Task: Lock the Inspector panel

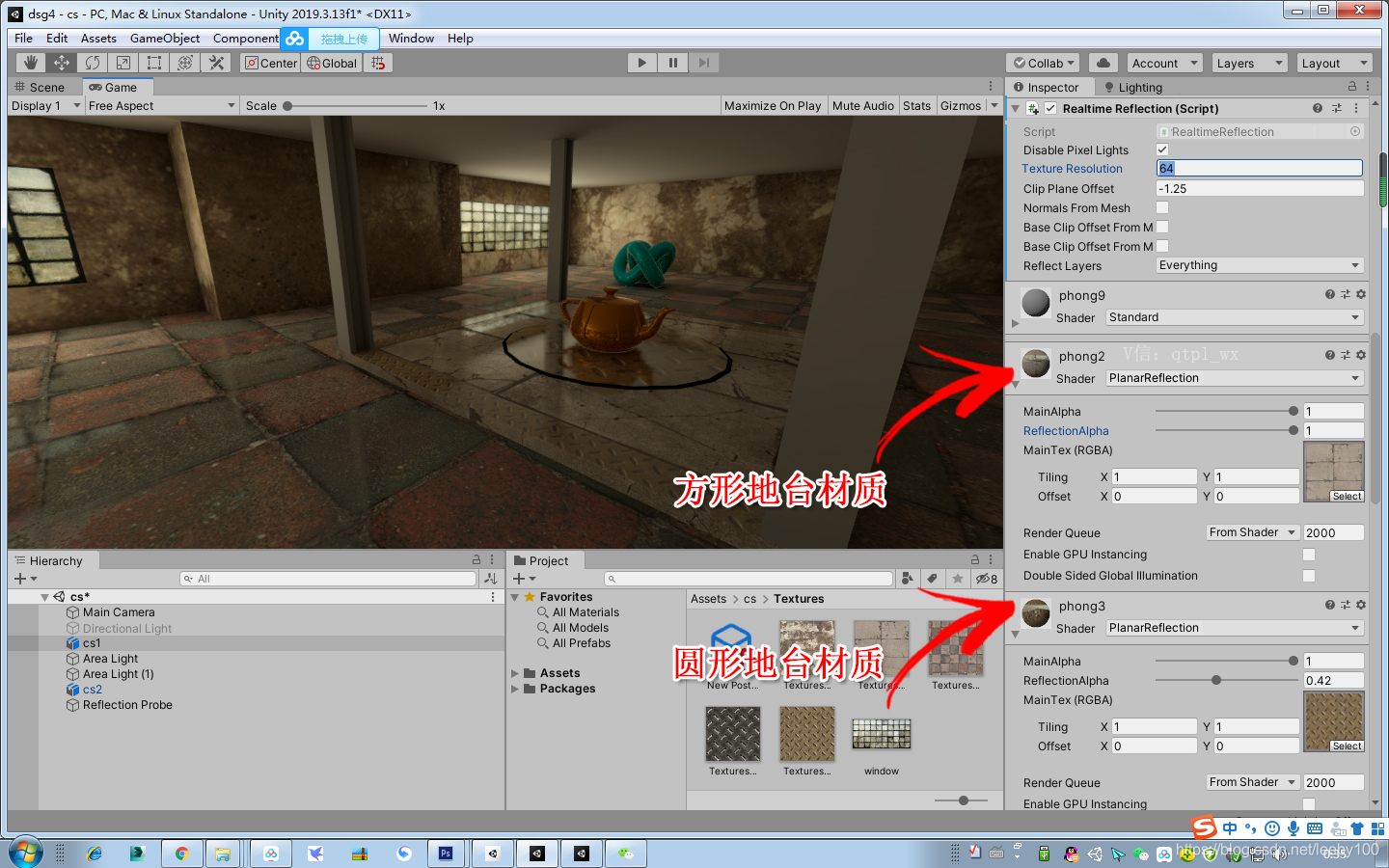Action: tap(1352, 87)
